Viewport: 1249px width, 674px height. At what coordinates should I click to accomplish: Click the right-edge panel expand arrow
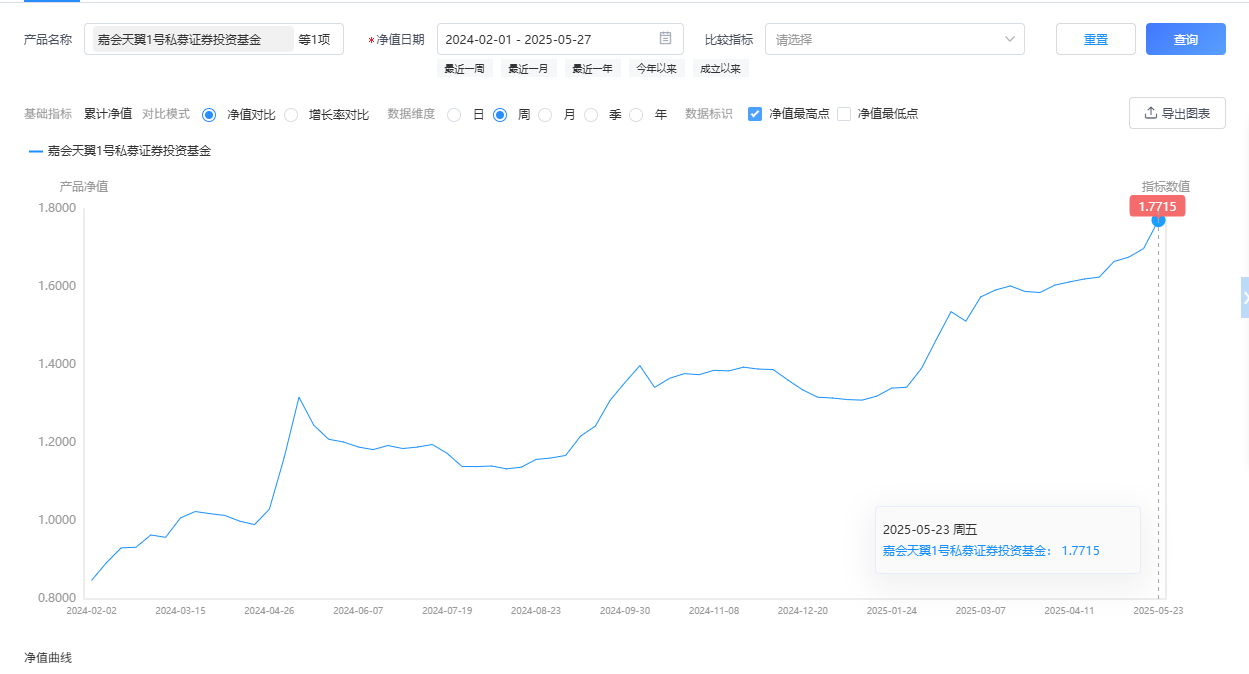tap(1244, 298)
